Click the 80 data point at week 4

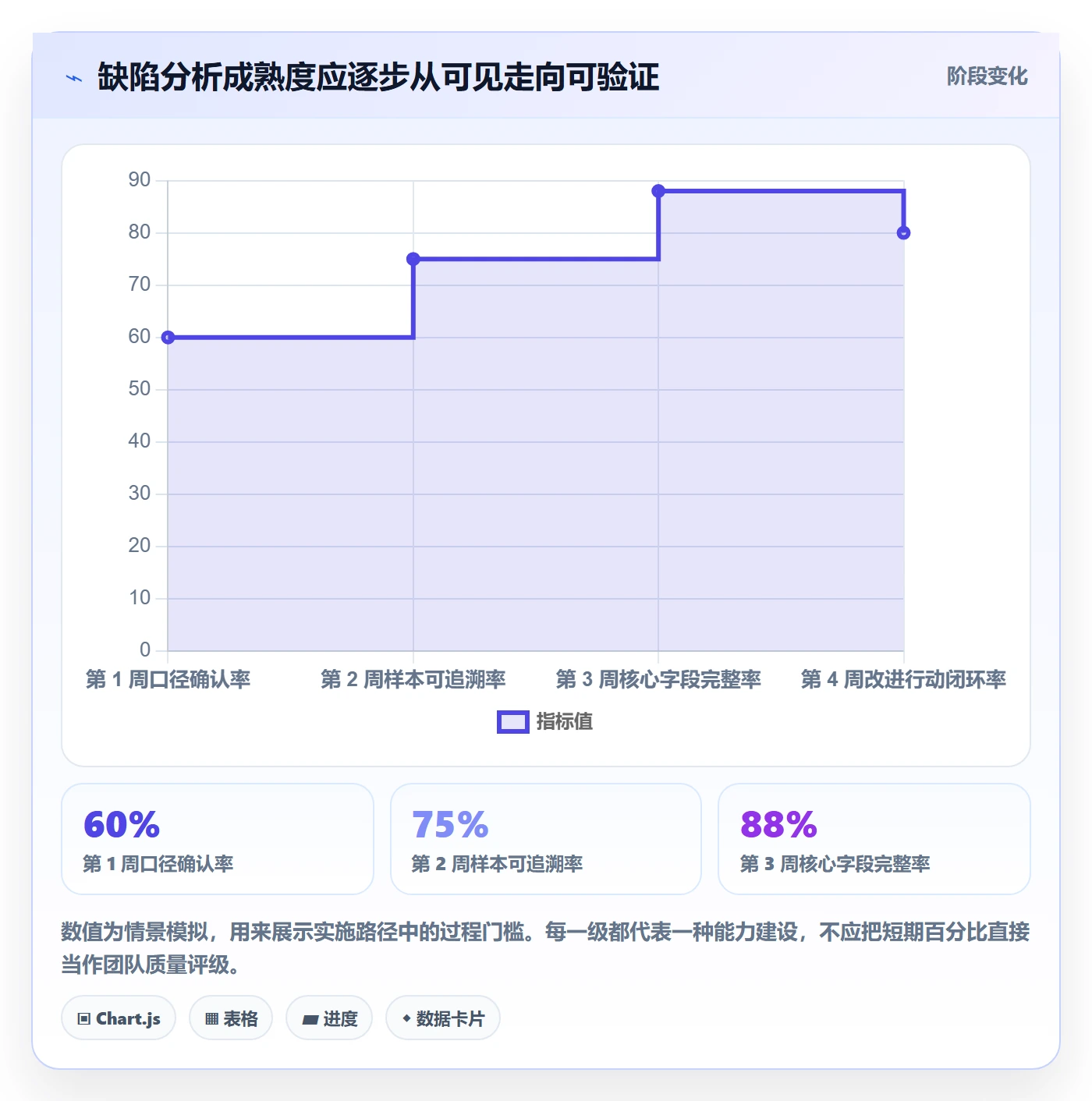903,232
